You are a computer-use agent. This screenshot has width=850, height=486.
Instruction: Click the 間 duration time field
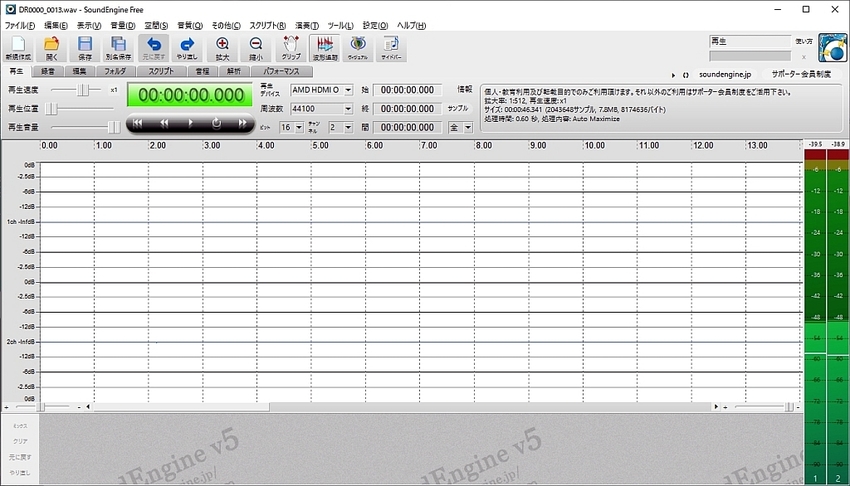click(x=407, y=127)
